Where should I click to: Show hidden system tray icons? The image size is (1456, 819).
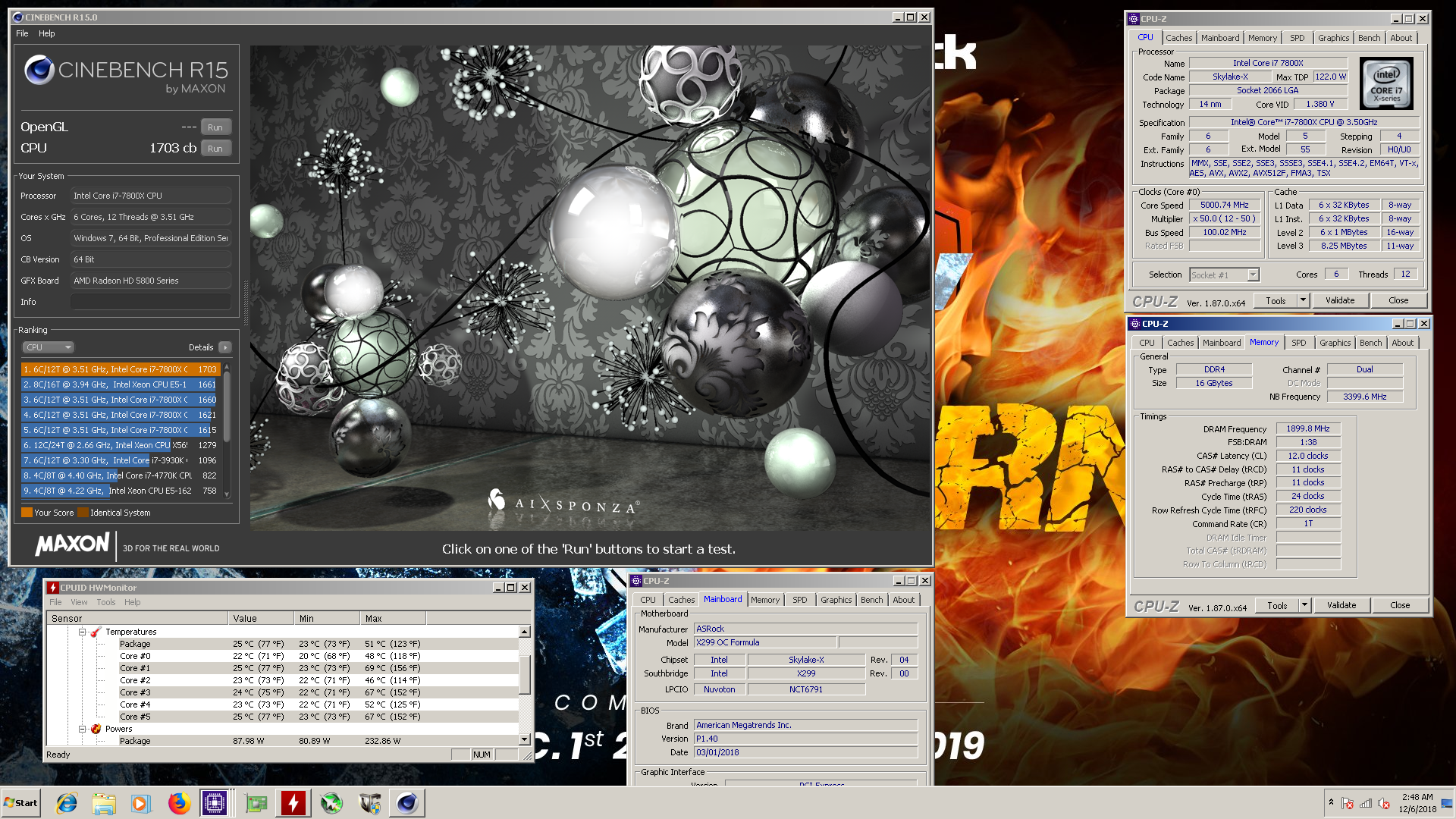pos(1331,802)
